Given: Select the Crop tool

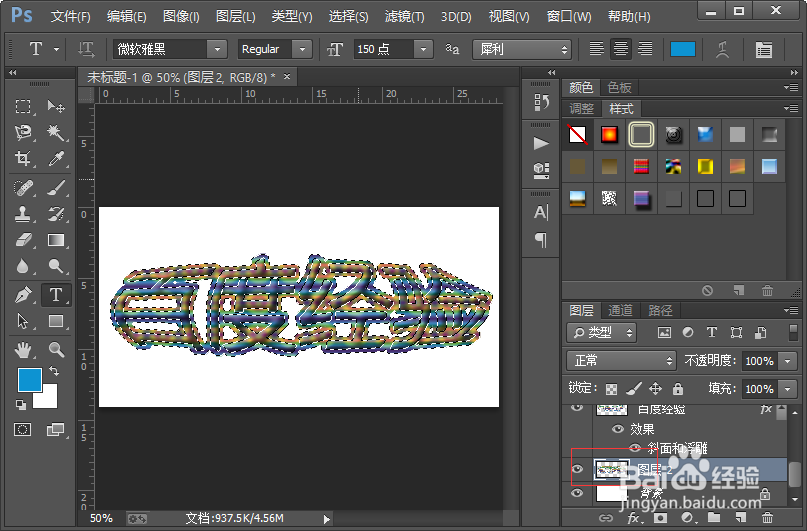Looking at the screenshot, I should click(x=23, y=158).
